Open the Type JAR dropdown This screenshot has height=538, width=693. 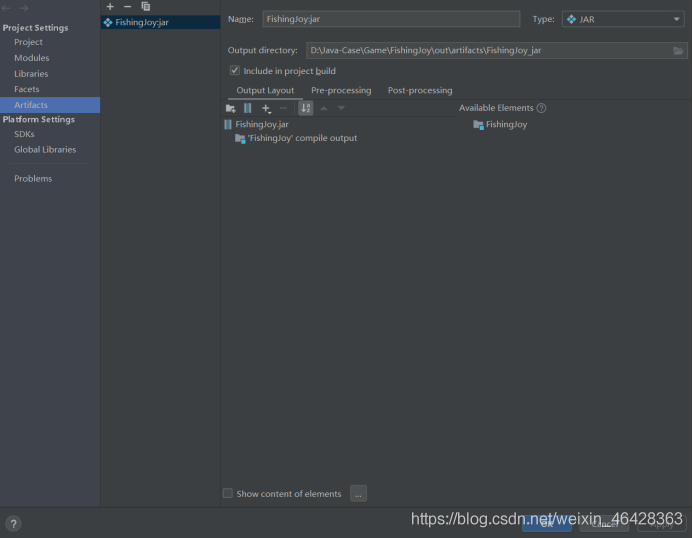tap(623, 19)
